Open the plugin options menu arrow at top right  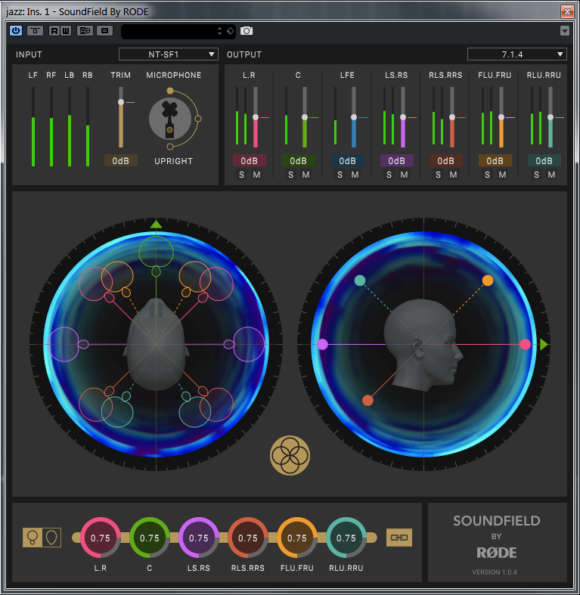click(565, 31)
